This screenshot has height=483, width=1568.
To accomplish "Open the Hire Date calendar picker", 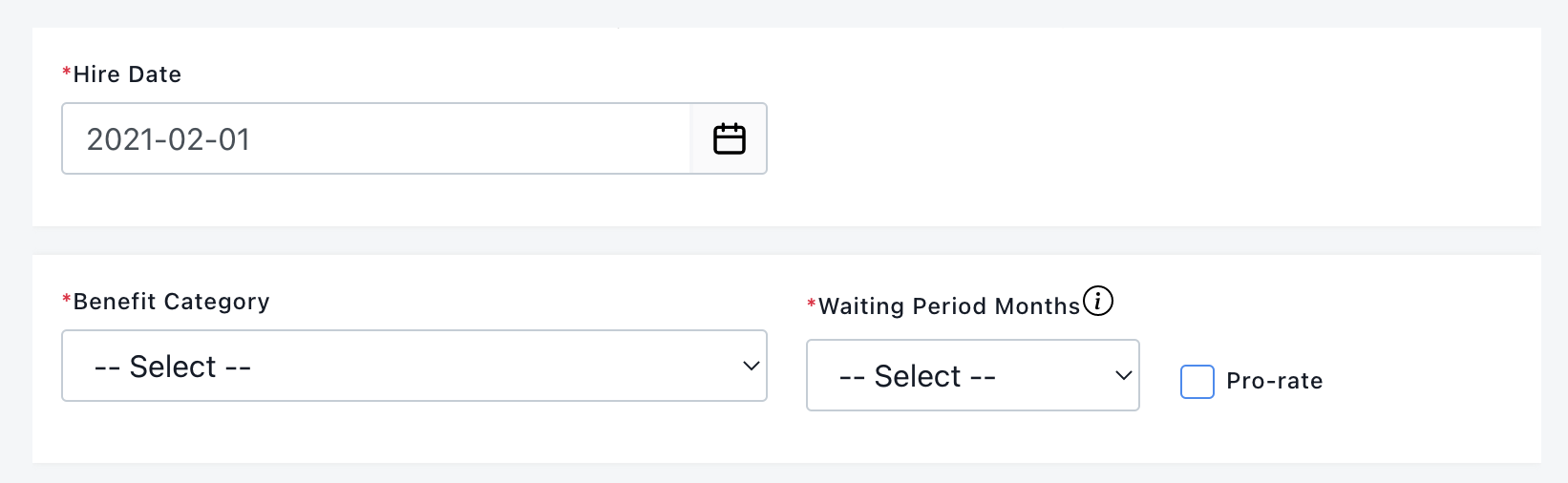I will pos(729,139).
